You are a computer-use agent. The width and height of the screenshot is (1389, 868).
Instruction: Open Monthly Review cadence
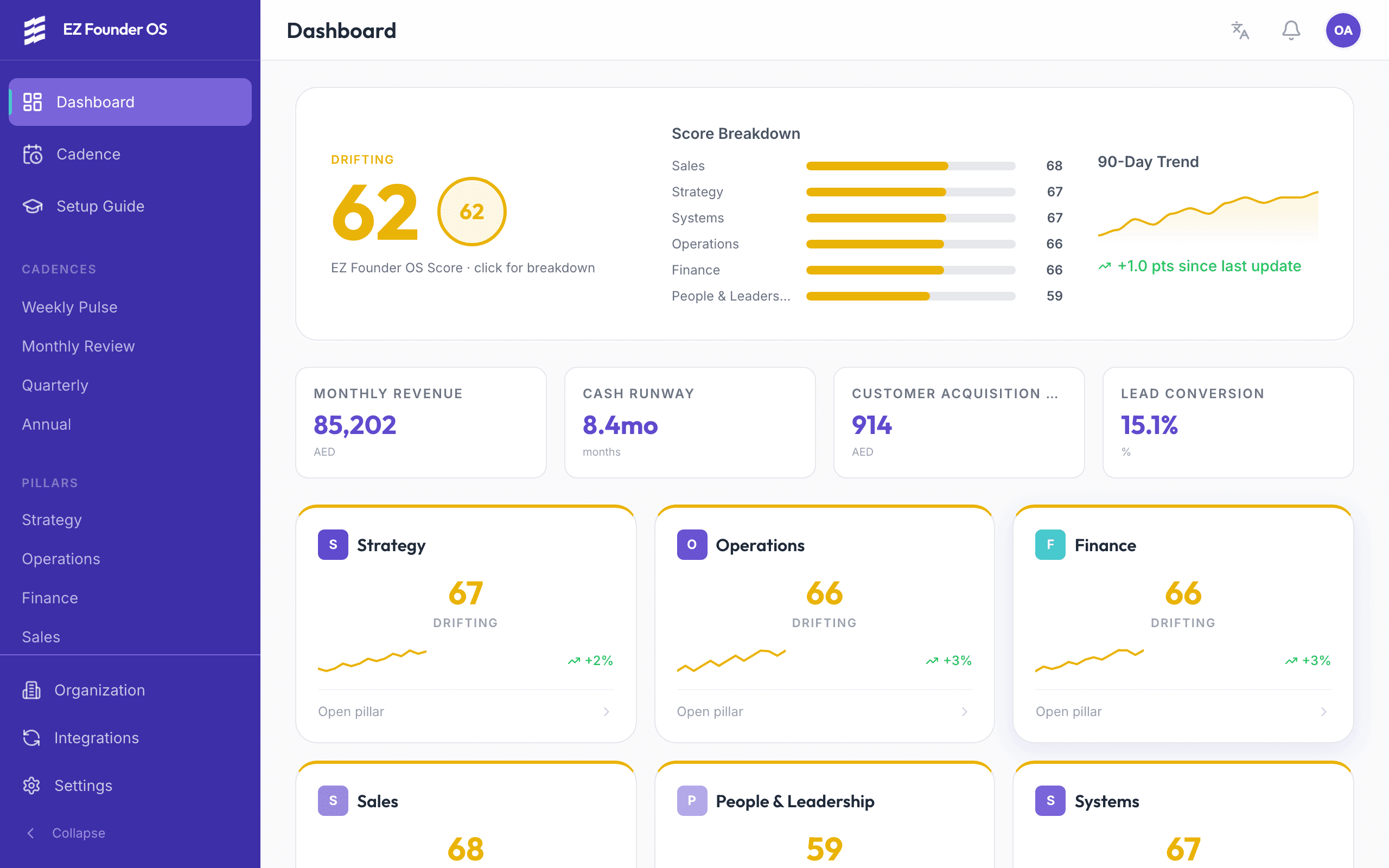pyautogui.click(x=78, y=346)
